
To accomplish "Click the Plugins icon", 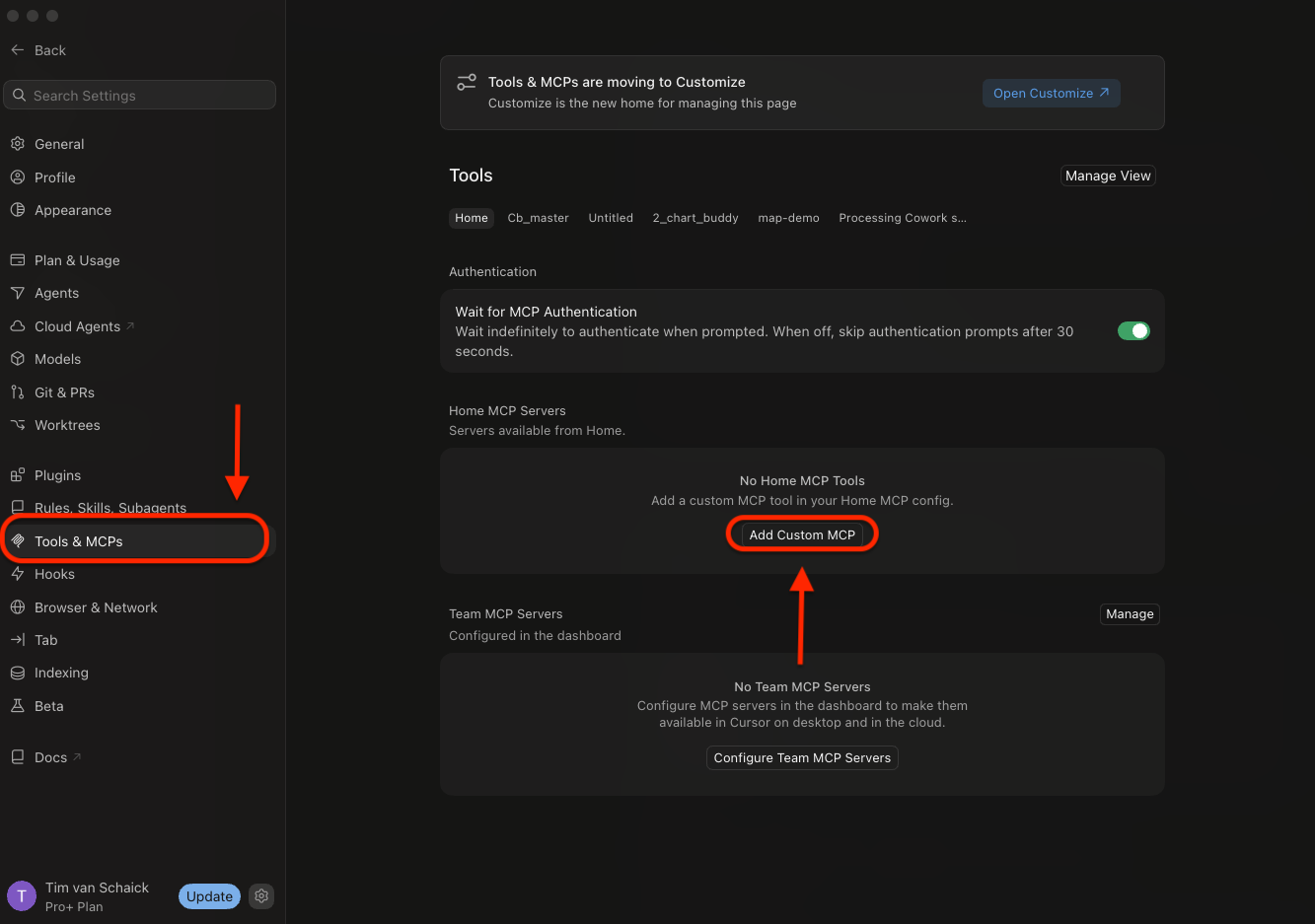I will (18, 475).
